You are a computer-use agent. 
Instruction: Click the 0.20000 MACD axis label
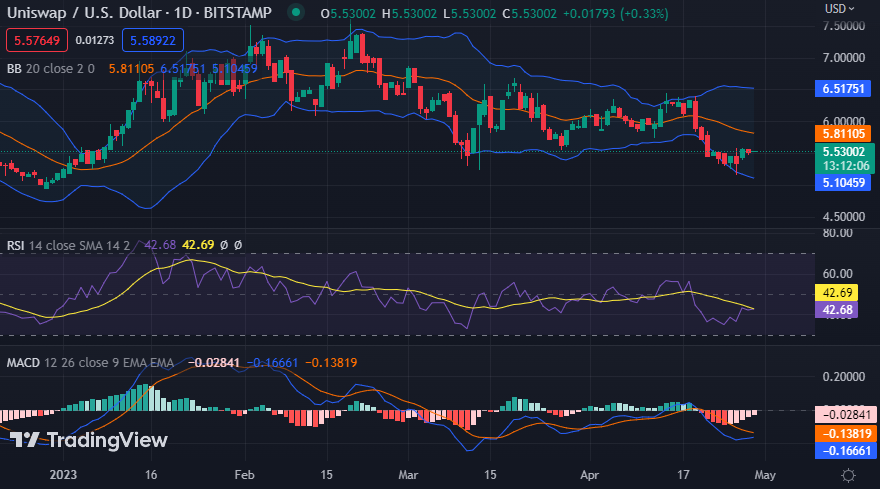[x=844, y=377]
